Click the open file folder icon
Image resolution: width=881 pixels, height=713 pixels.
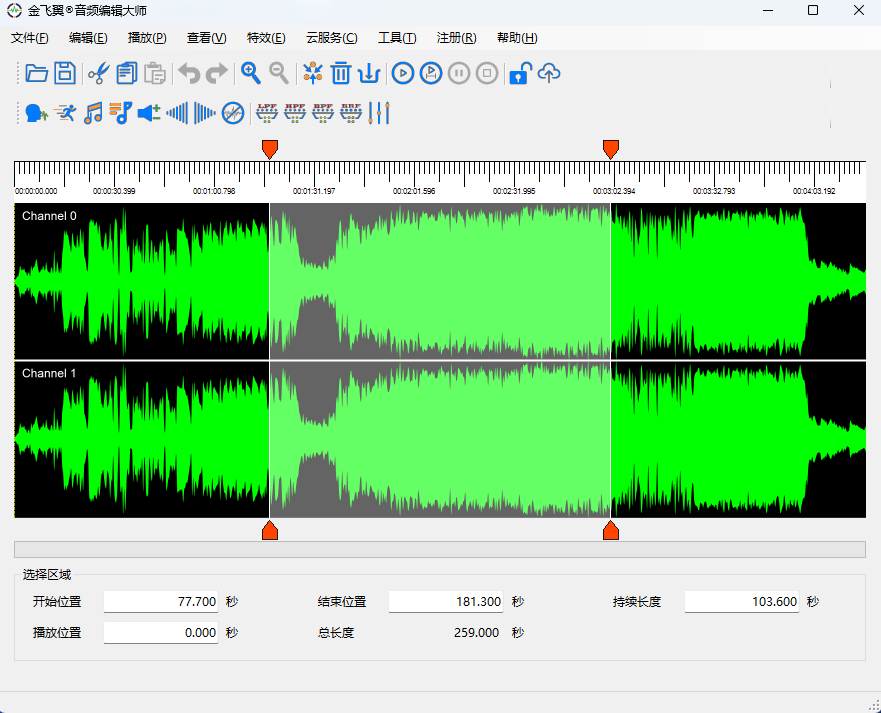point(37,73)
